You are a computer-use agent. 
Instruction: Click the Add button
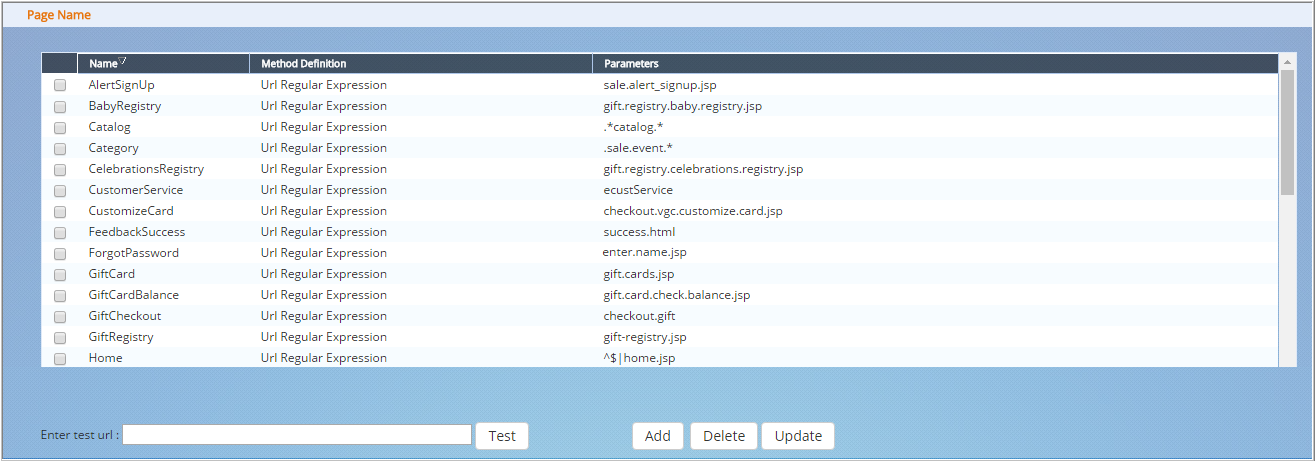(658, 436)
